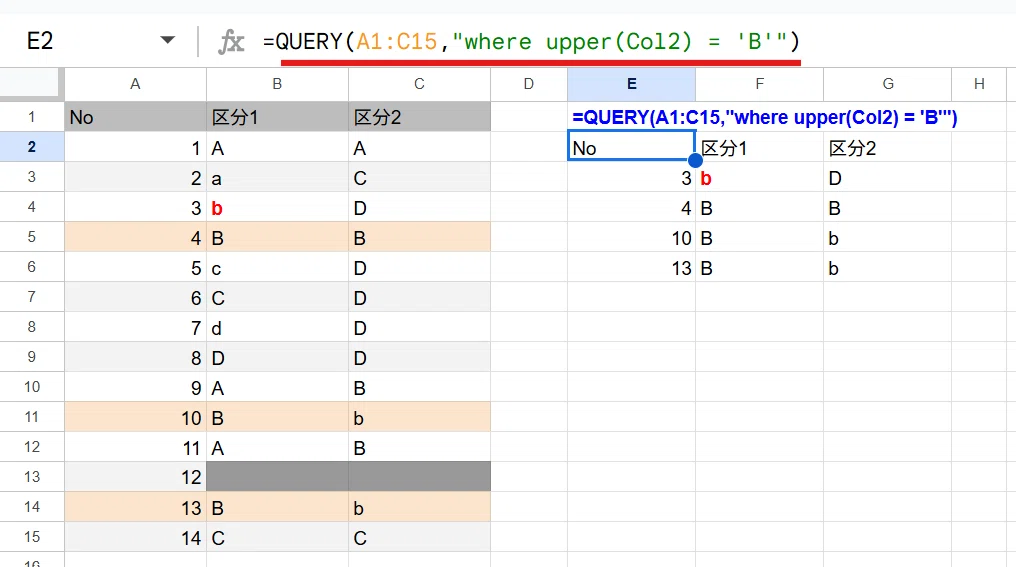Select row 11 header

32,417
